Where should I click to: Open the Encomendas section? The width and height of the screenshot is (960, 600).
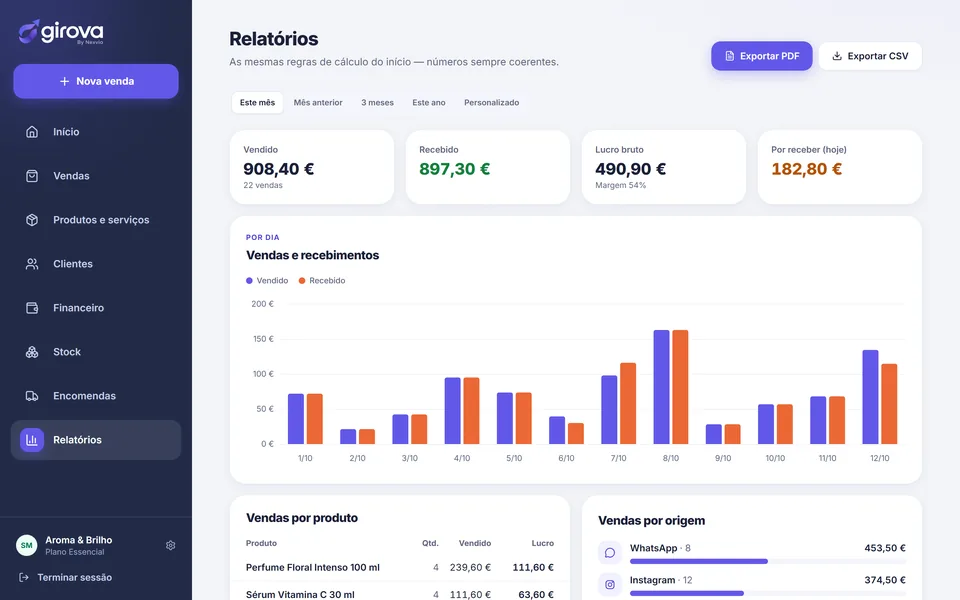point(96,396)
